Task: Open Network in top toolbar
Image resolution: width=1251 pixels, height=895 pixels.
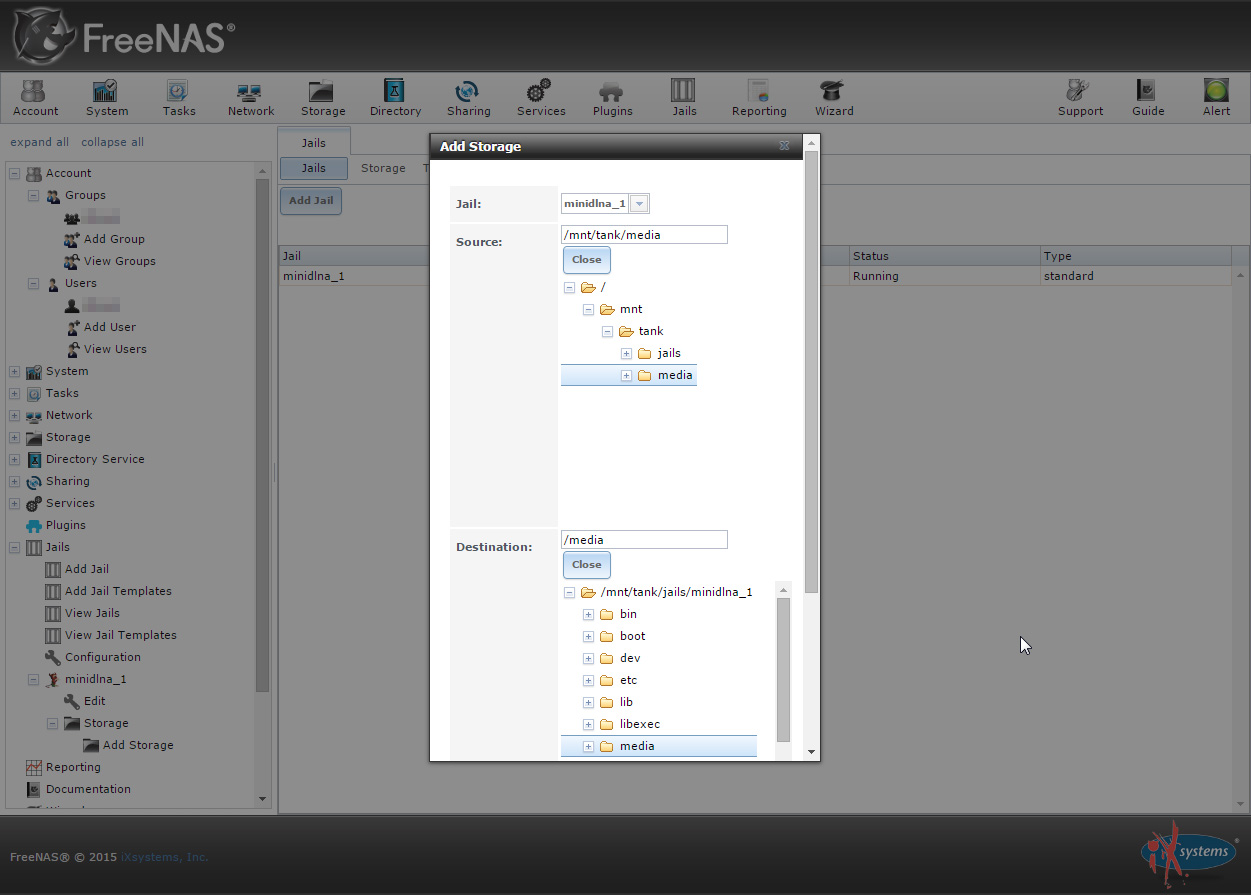Action: tap(250, 98)
